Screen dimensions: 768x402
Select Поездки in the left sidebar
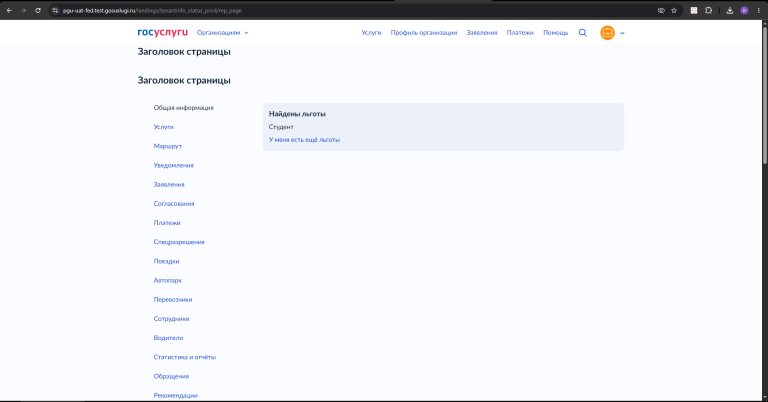point(166,261)
